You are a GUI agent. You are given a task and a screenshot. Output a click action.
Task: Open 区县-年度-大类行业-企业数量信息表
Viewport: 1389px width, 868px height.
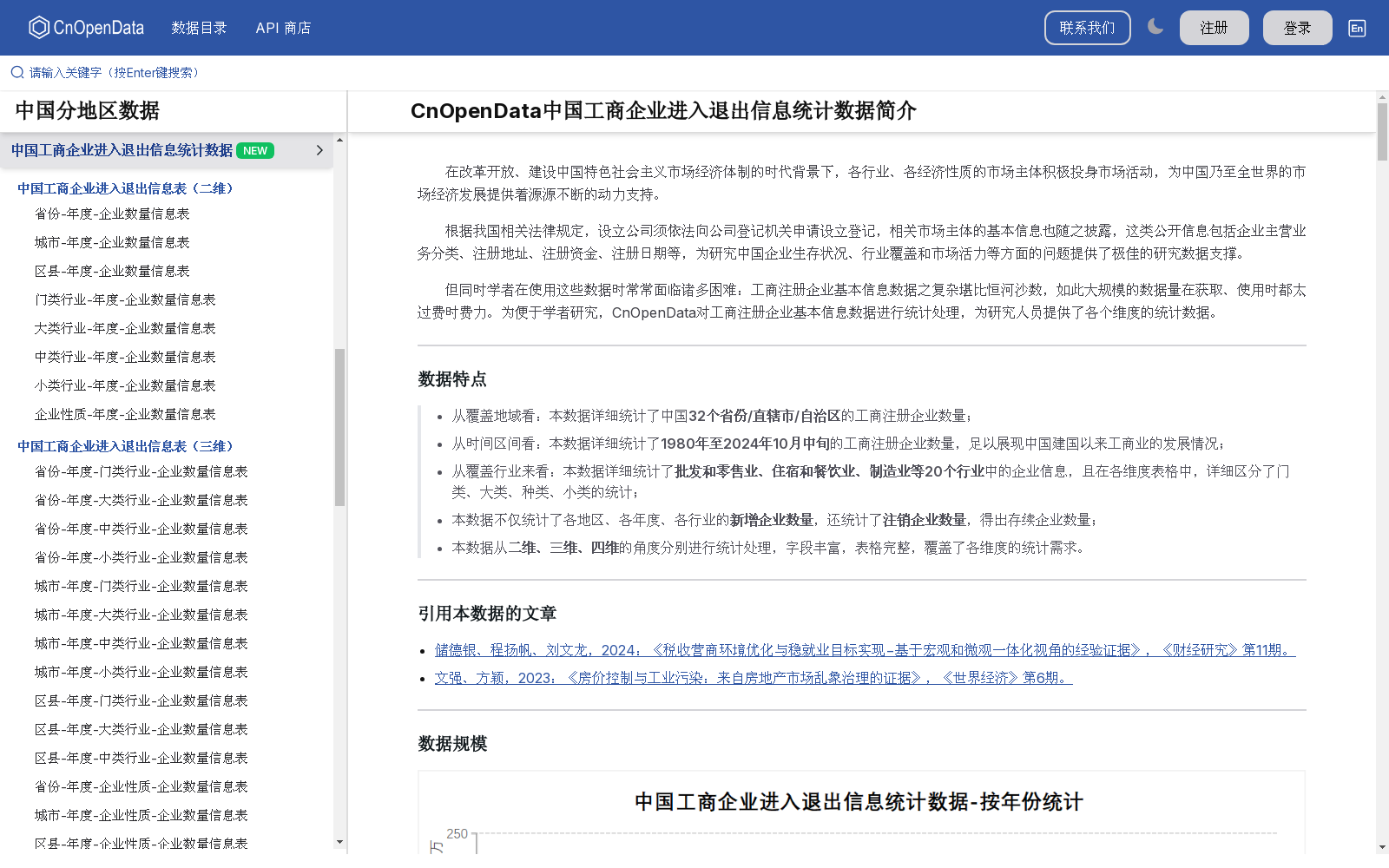tap(142, 729)
